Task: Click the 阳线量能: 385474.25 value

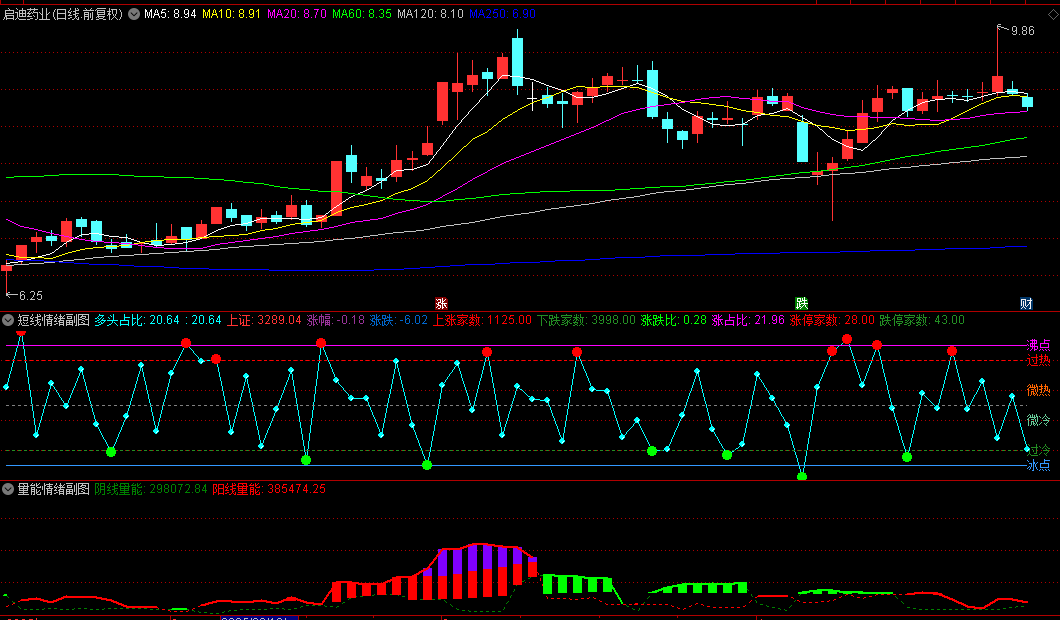Action: [269, 489]
